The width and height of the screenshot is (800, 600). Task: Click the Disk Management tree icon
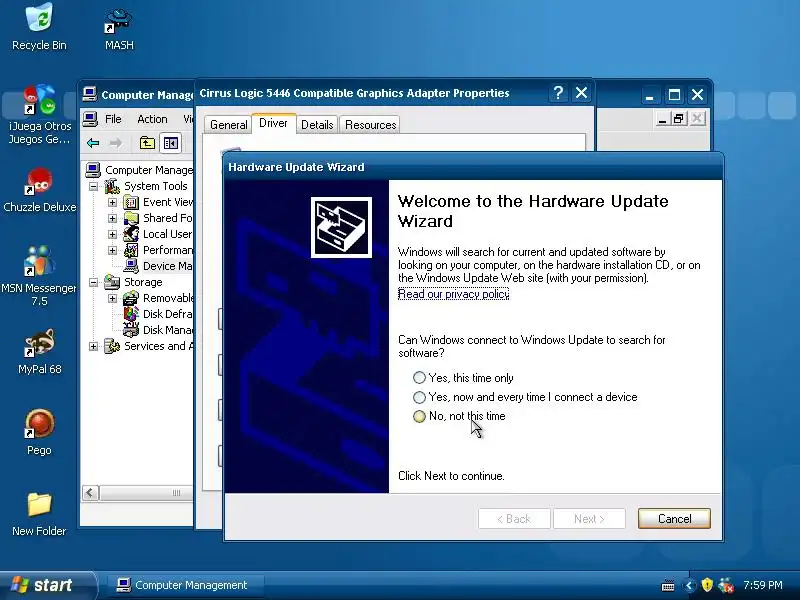(131, 330)
